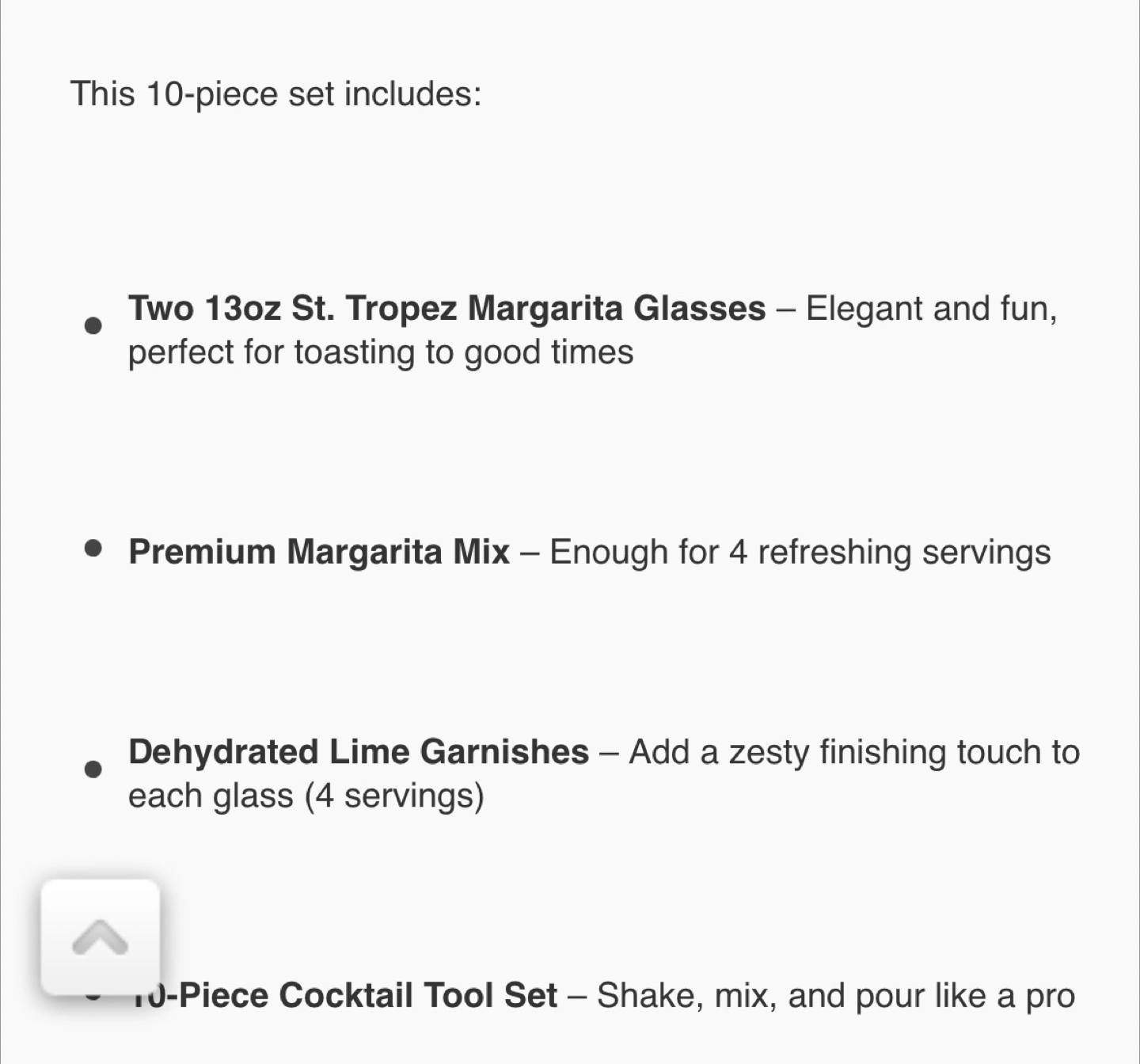Click the phrase 'Elegant and fun,'
This screenshot has width=1140, height=1064.
pos(932,309)
